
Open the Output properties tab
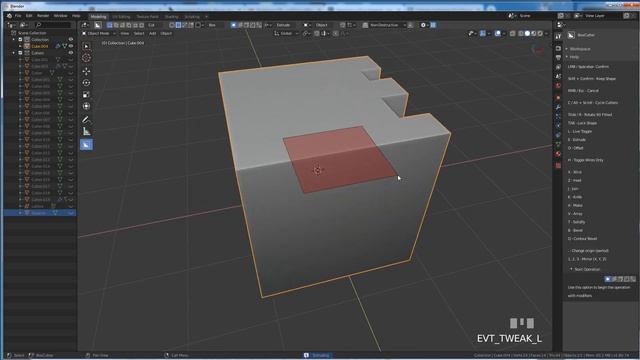558,58
